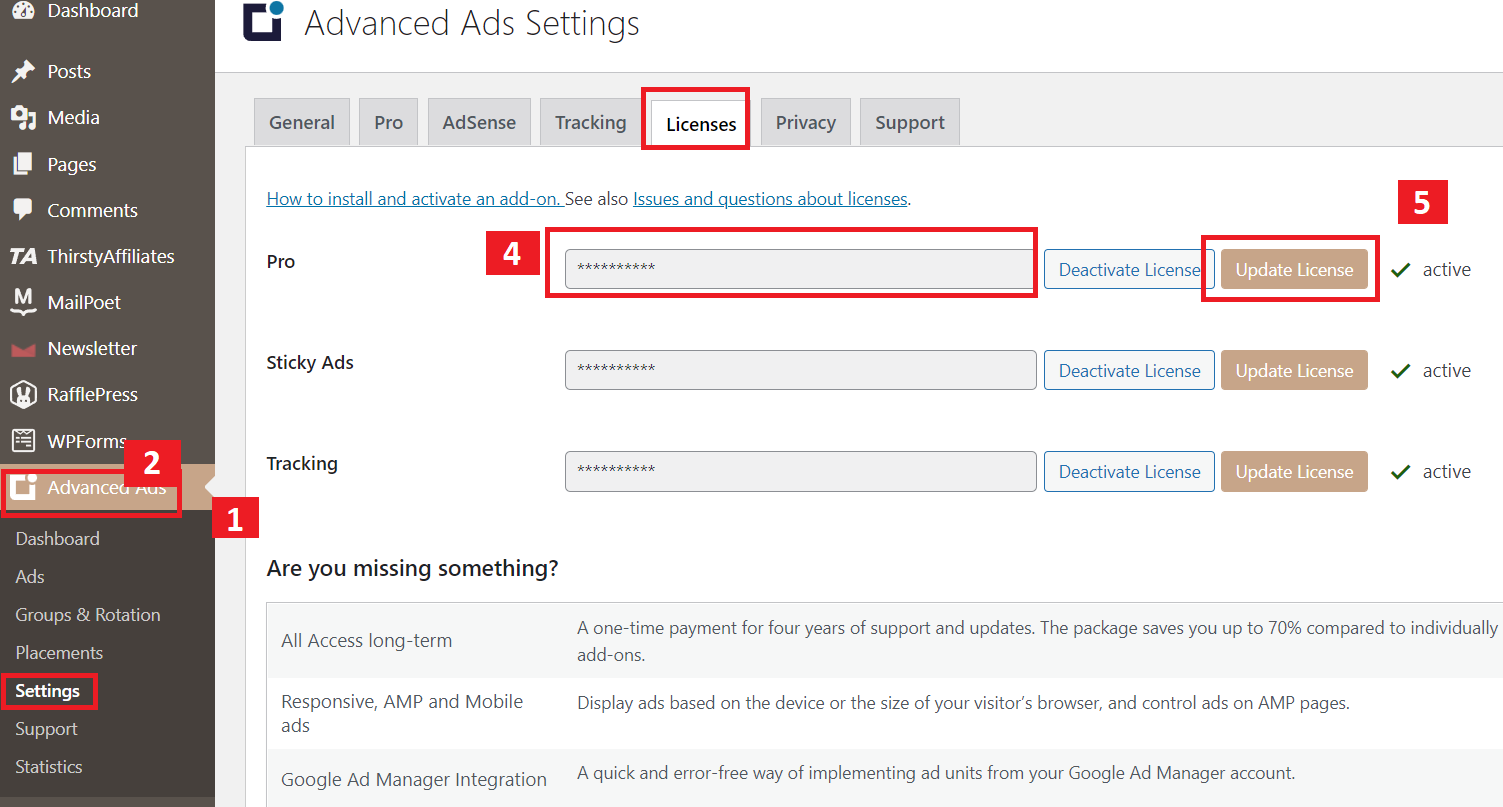Open Placements from the Advanced Ads submenu
The height and width of the screenshot is (807, 1503).
[59, 652]
